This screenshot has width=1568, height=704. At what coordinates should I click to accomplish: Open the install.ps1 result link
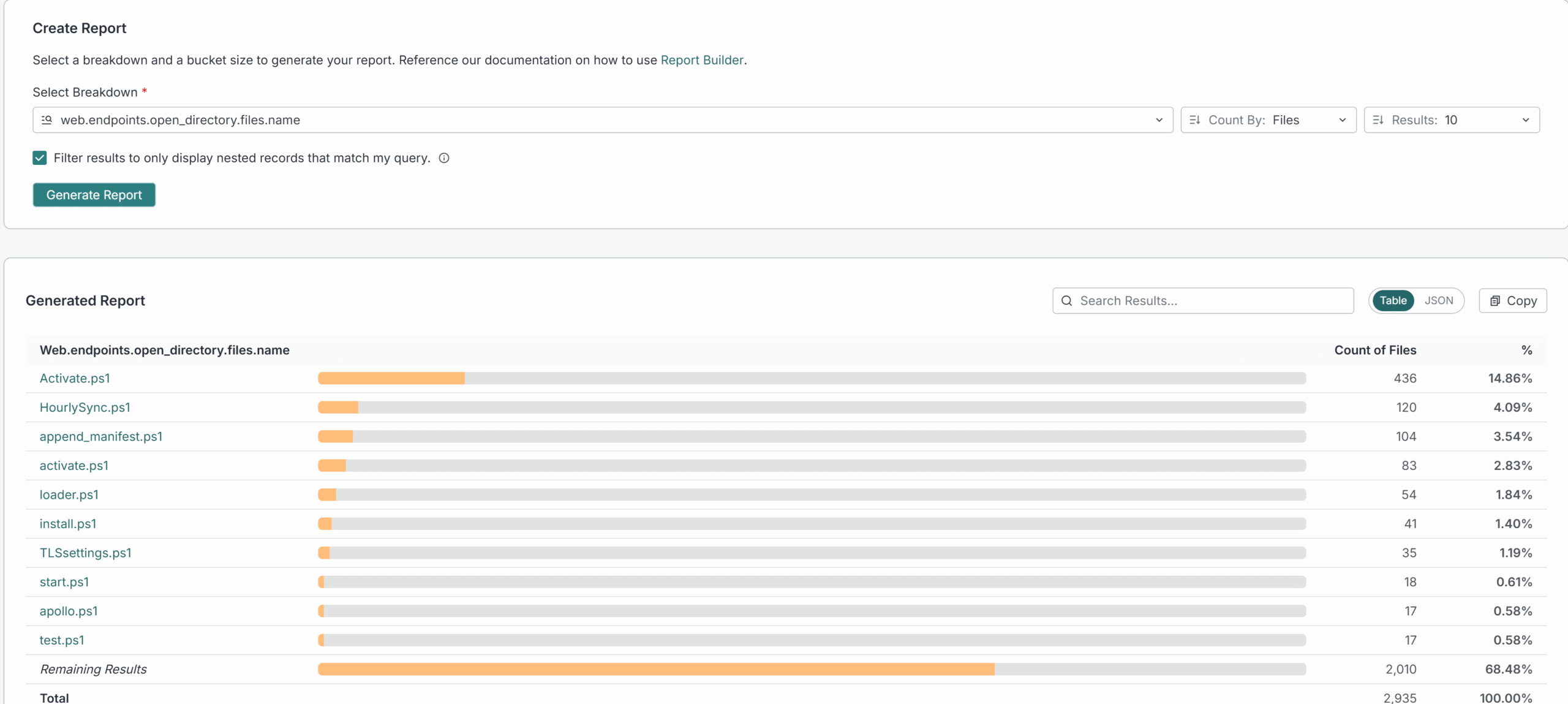(68, 524)
